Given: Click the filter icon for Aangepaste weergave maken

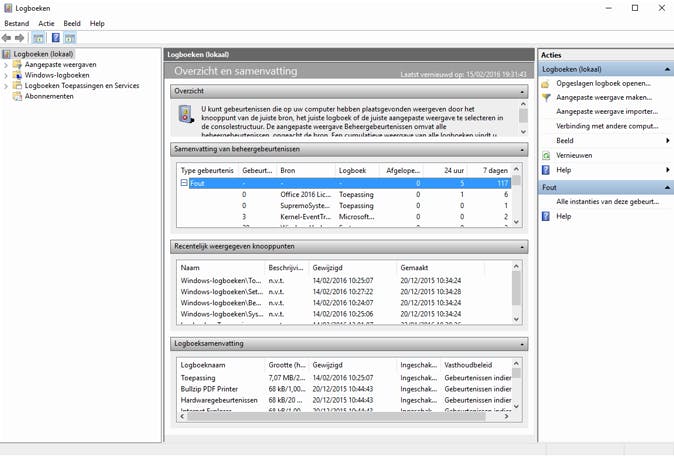Looking at the screenshot, I should (546, 98).
